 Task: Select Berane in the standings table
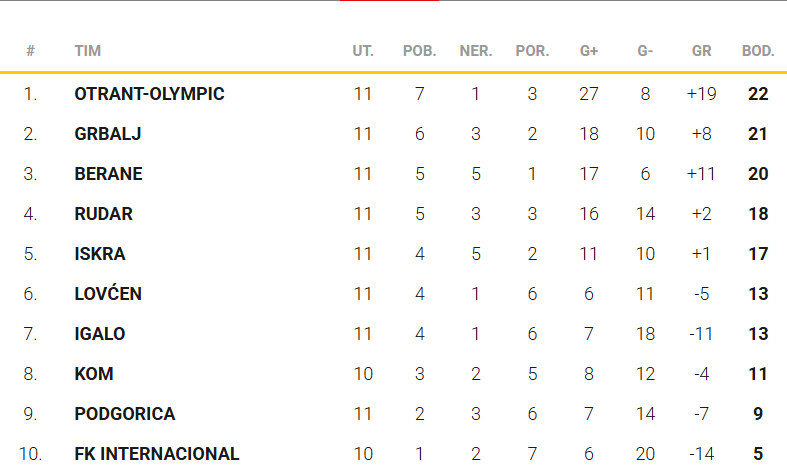[108, 174]
